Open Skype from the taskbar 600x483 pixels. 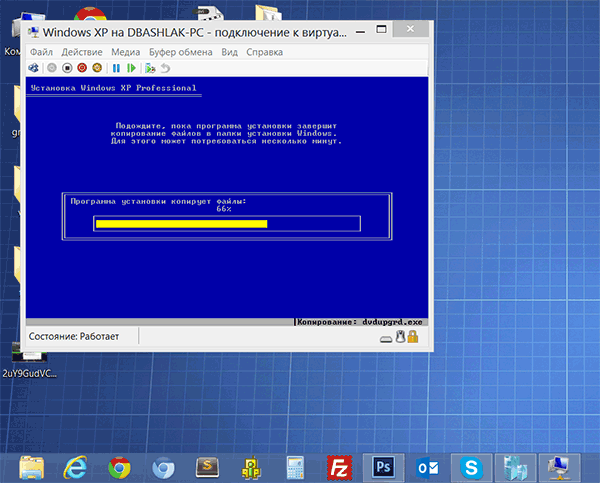coord(471,468)
